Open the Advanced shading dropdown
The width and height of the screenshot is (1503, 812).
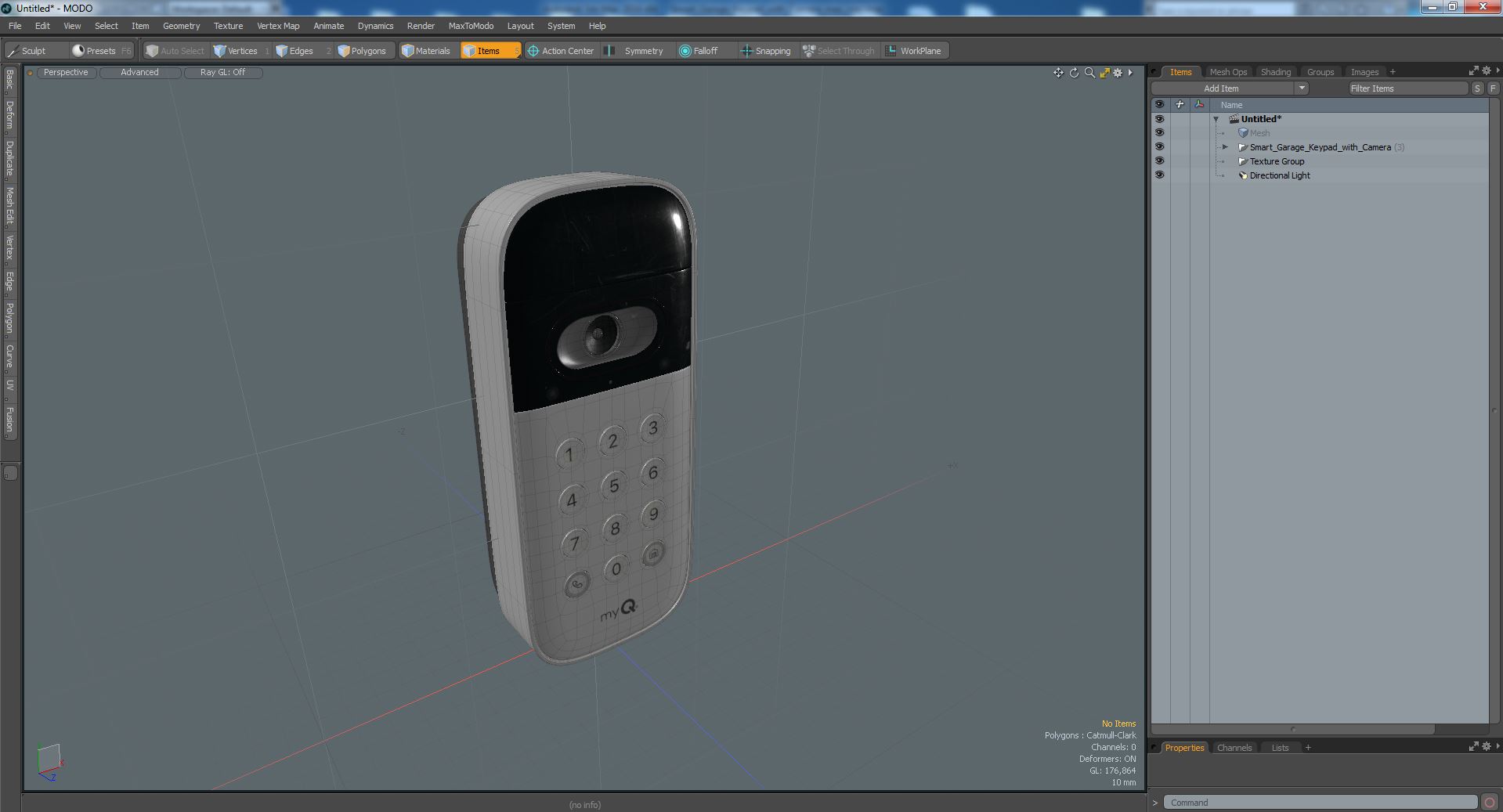[140, 73]
